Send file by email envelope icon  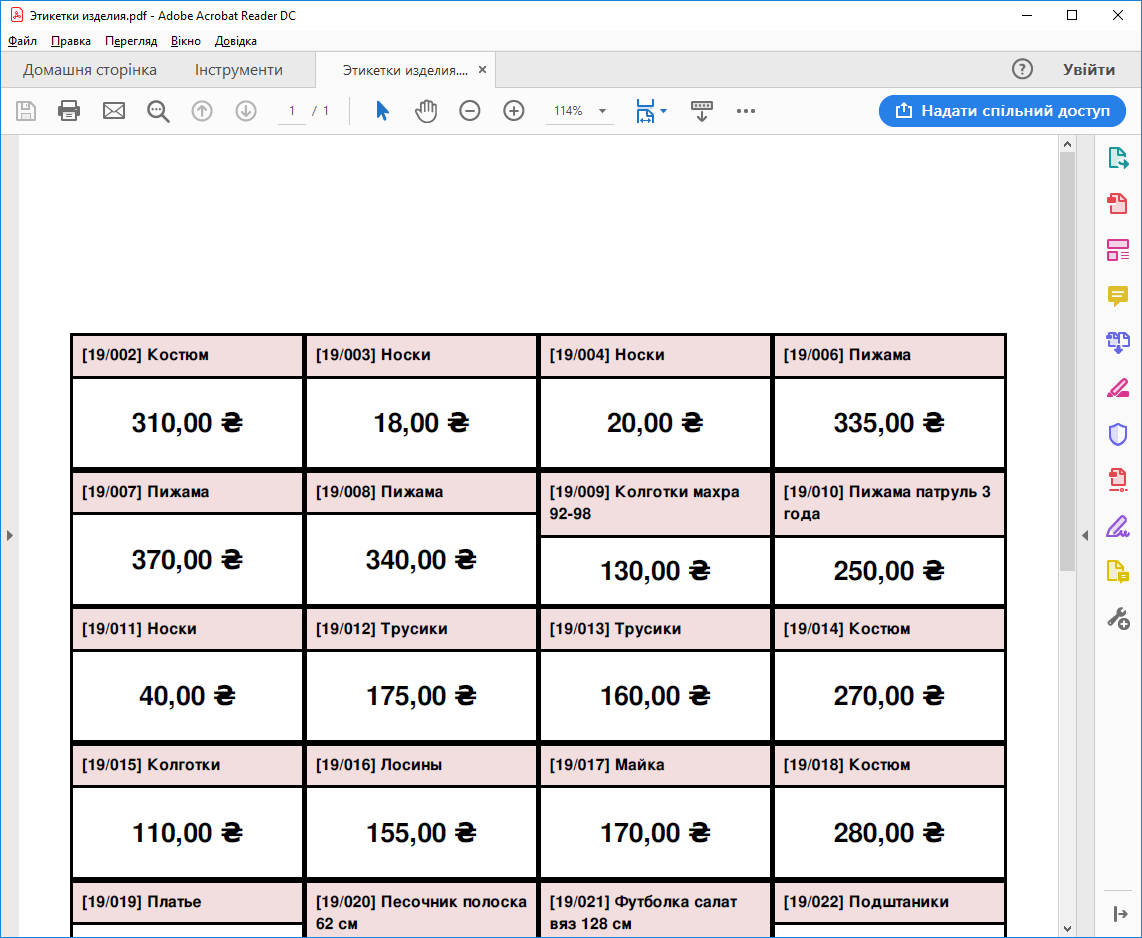tap(114, 111)
